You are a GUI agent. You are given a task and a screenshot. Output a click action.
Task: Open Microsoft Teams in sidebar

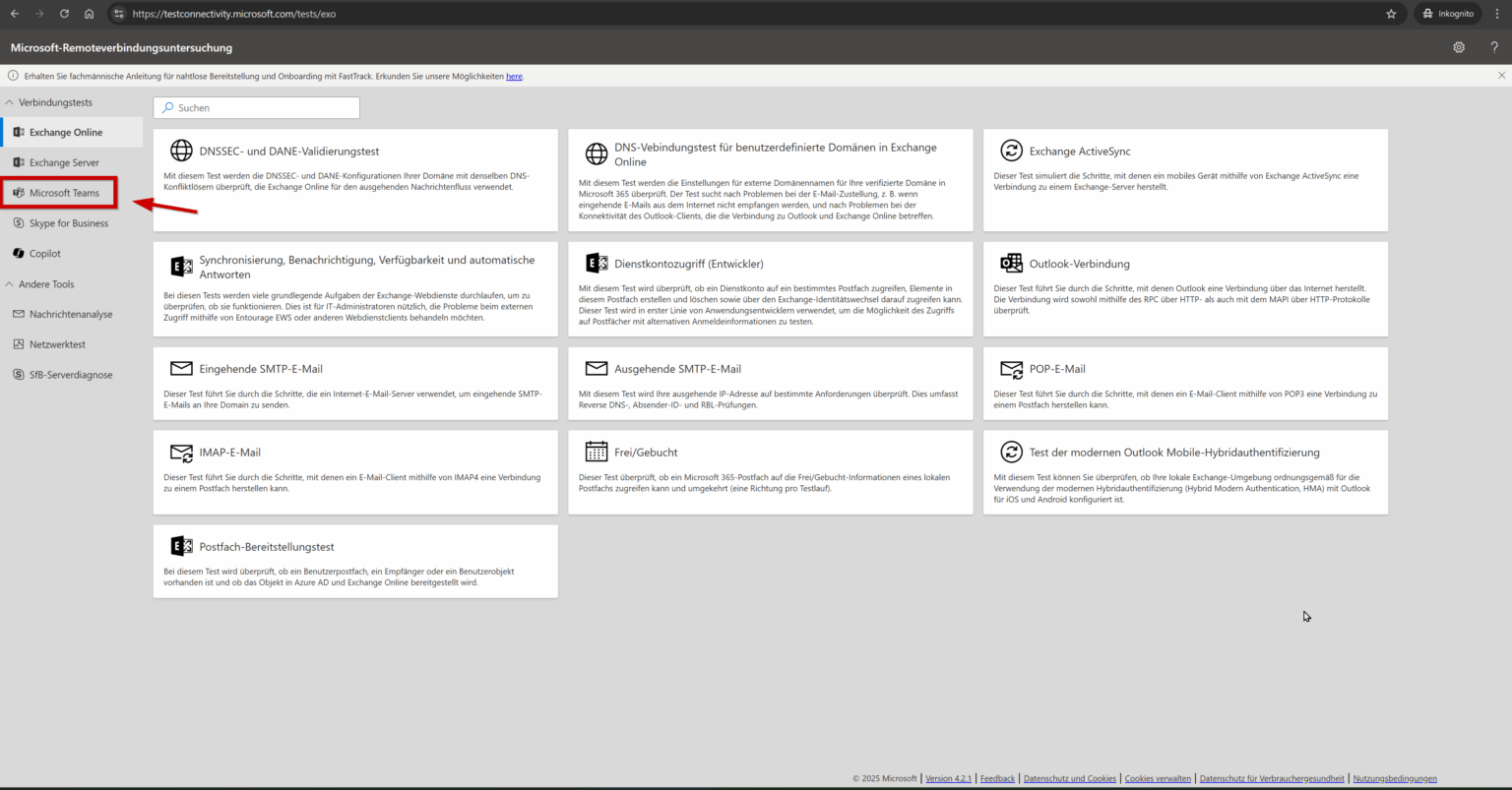[x=59, y=193]
